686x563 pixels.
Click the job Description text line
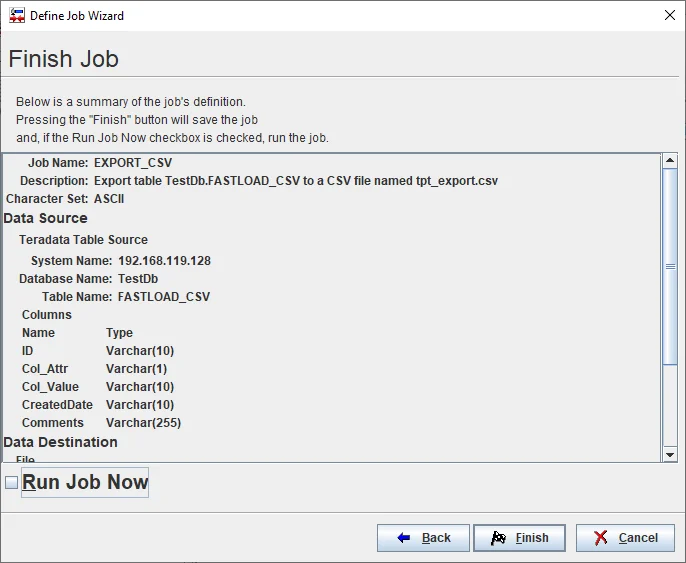[x=295, y=181]
